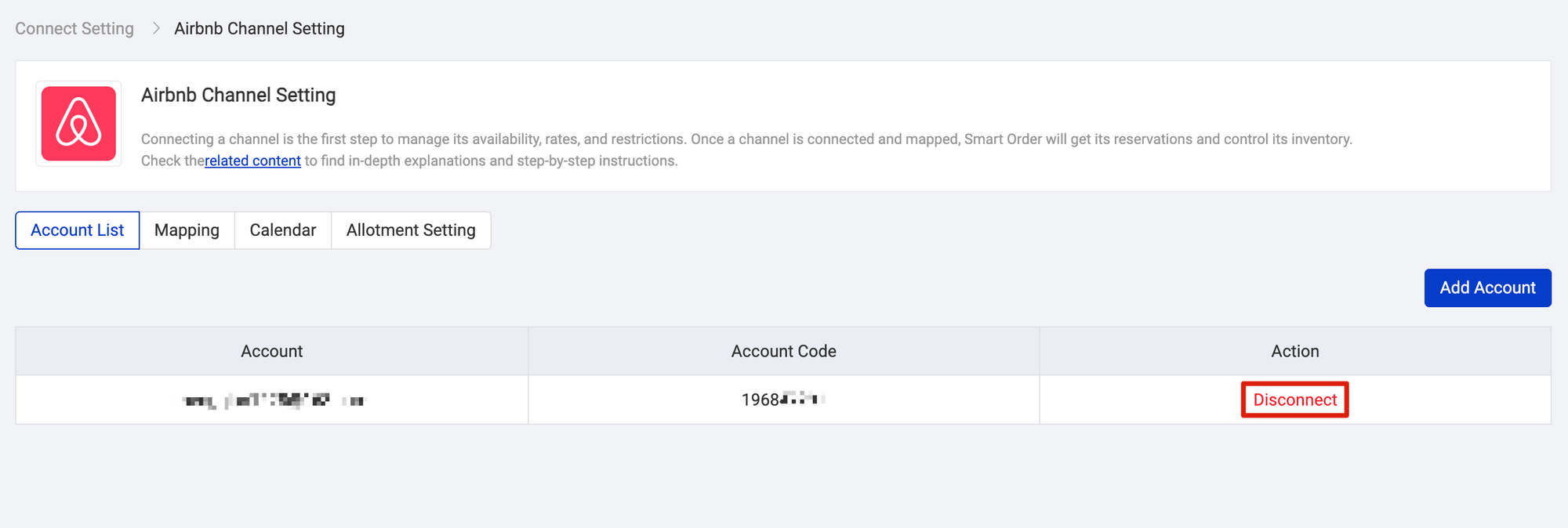Select the account code starting with 1968

(x=782, y=400)
